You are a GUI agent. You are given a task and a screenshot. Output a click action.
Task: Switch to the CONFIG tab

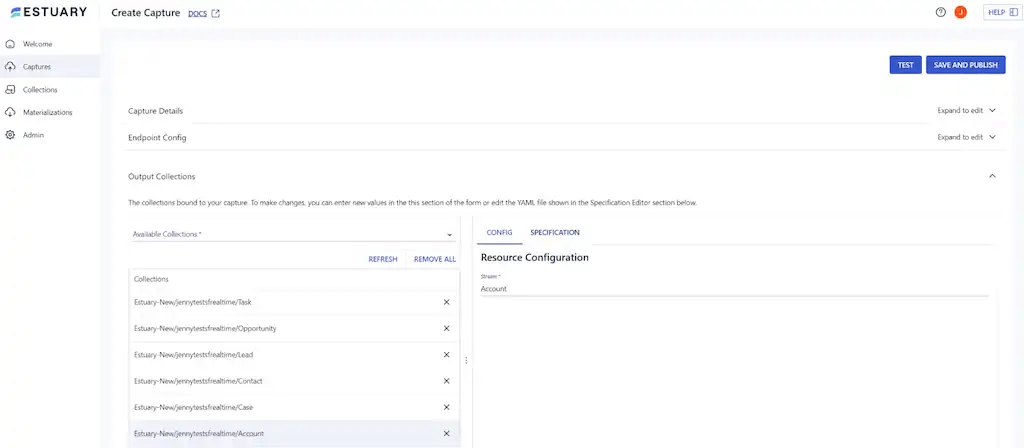click(x=500, y=232)
